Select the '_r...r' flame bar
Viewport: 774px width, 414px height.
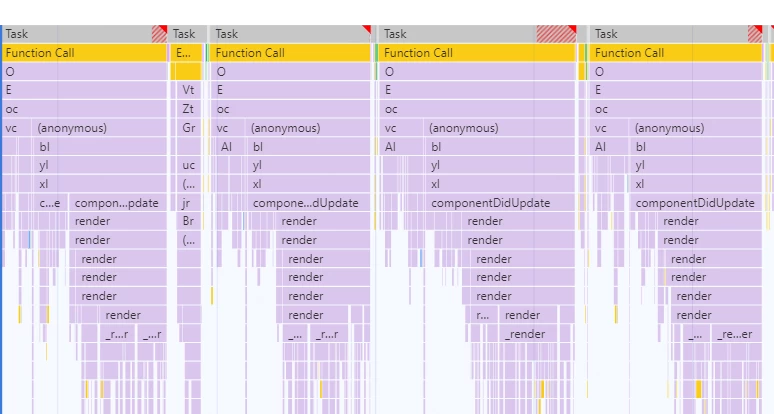coord(117,334)
